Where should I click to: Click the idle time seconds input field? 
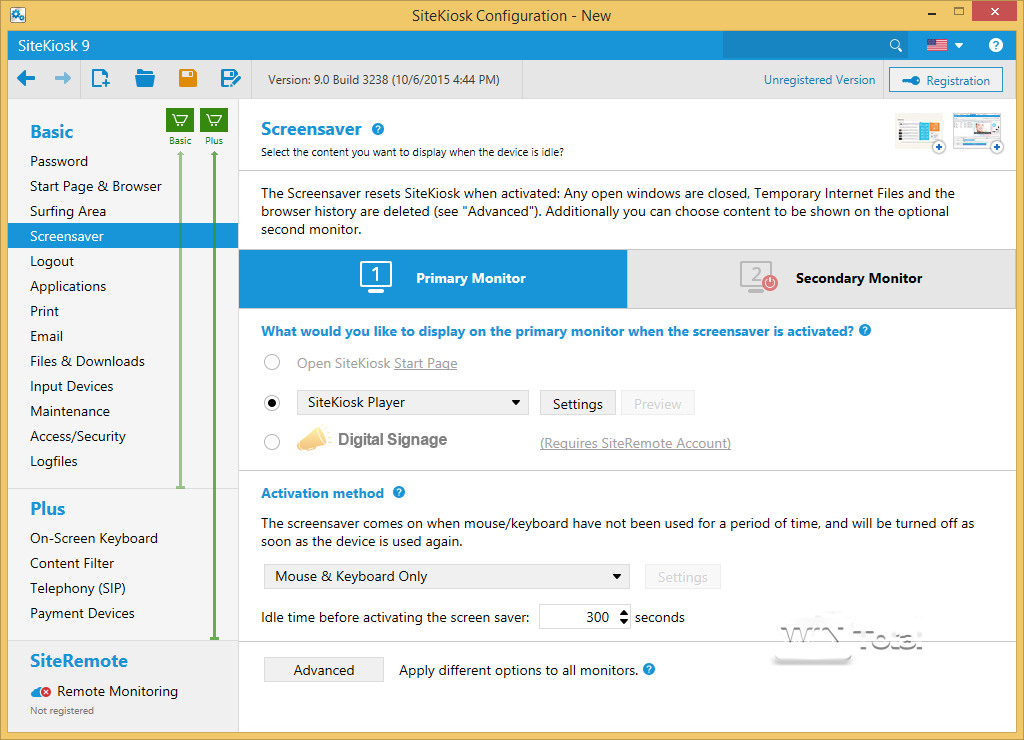pos(579,617)
